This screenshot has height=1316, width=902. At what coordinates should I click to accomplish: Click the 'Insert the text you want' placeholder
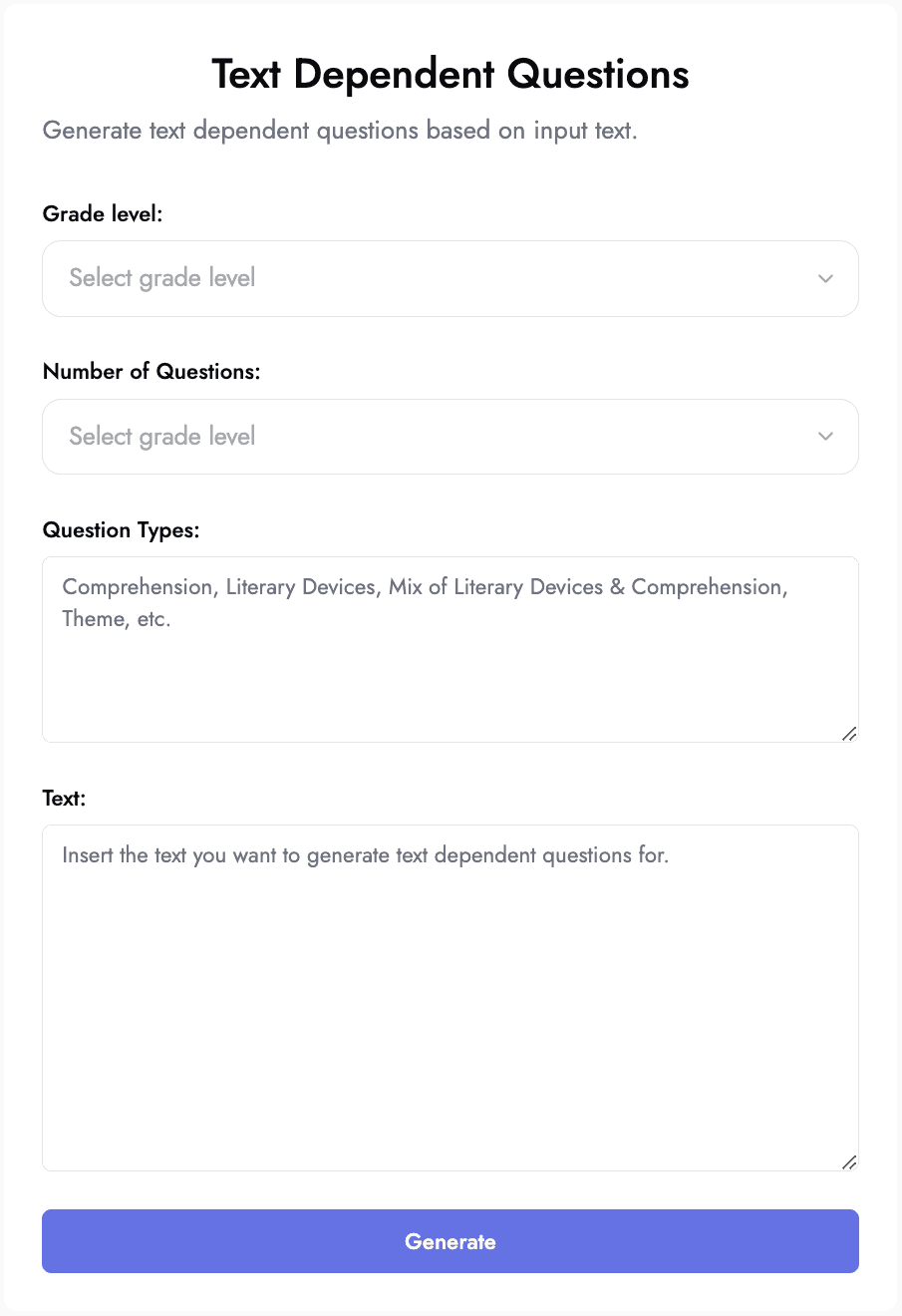click(x=181, y=855)
